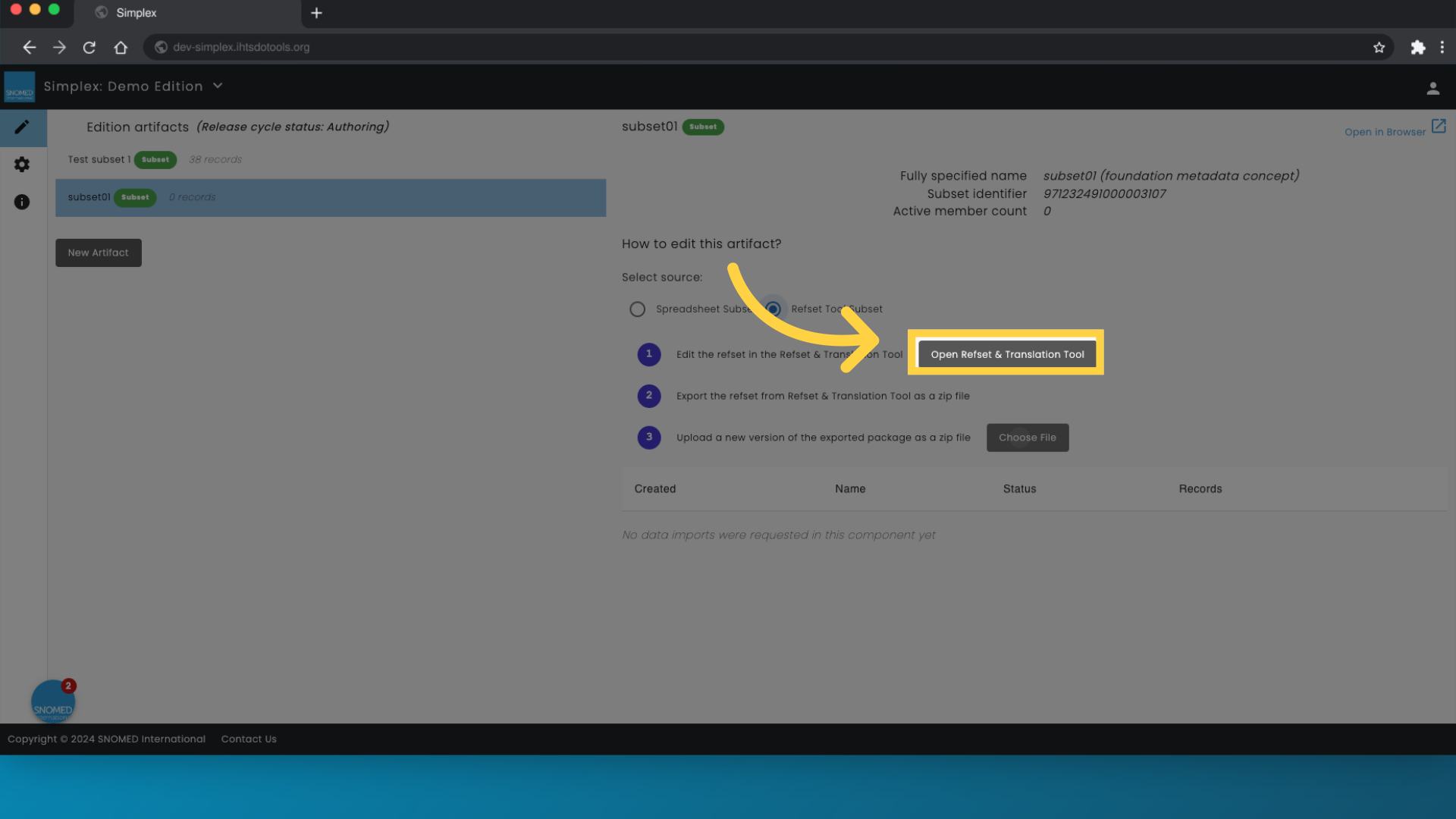The height and width of the screenshot is (819, 1456).
Task: Open browser three-dot menu
Action: coord(1442,47)
